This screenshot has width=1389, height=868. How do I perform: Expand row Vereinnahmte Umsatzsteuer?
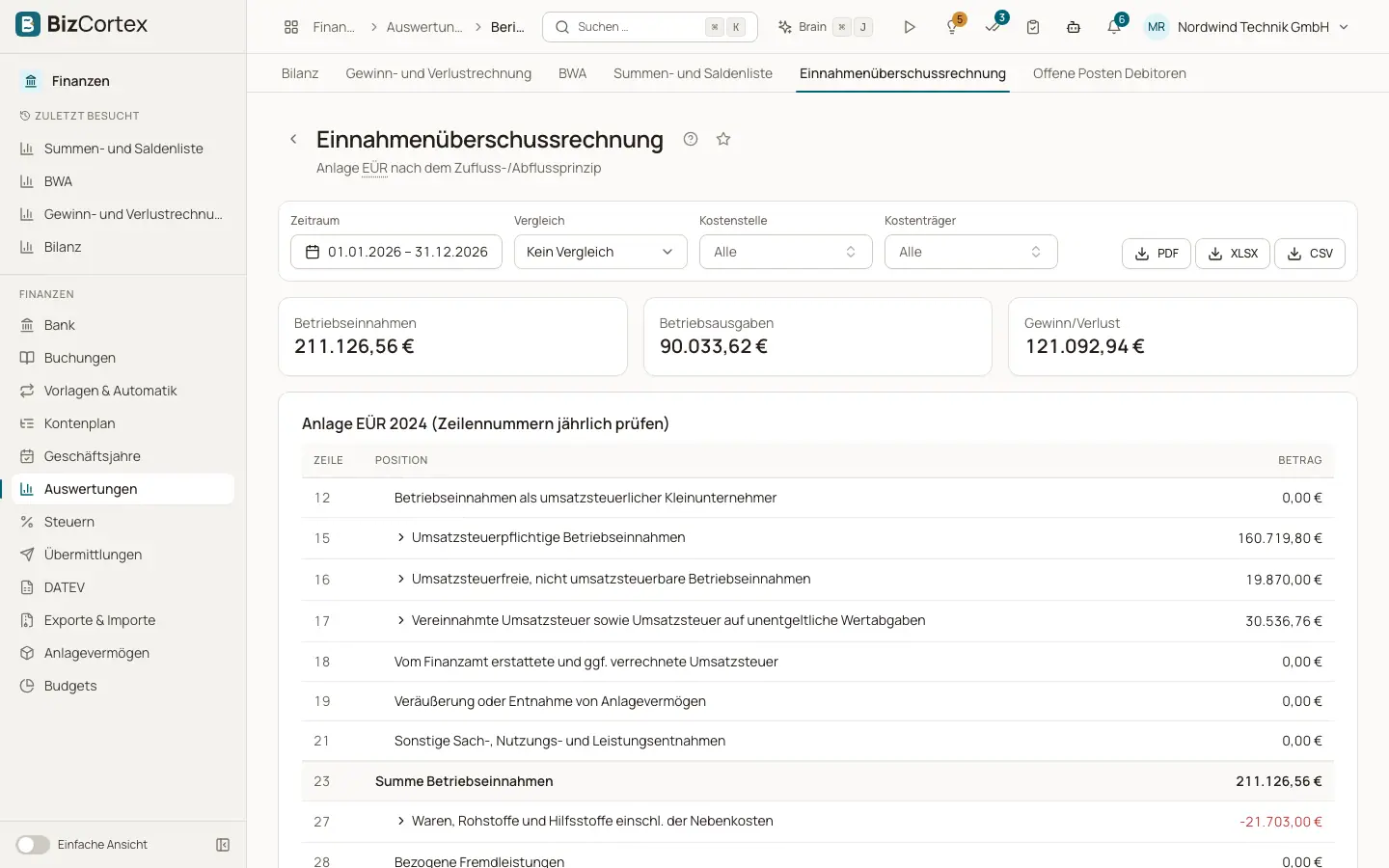click(x=401, y=620)
